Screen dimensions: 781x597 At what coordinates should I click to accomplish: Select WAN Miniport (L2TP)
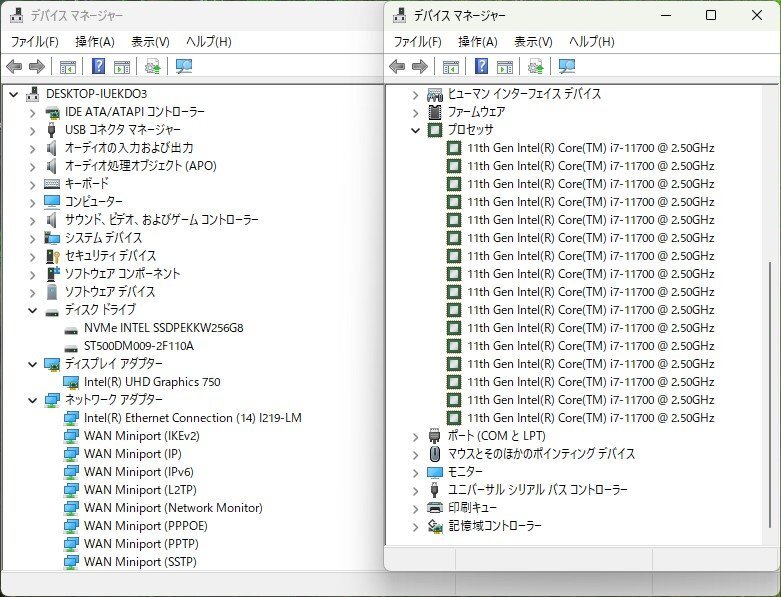140,490
